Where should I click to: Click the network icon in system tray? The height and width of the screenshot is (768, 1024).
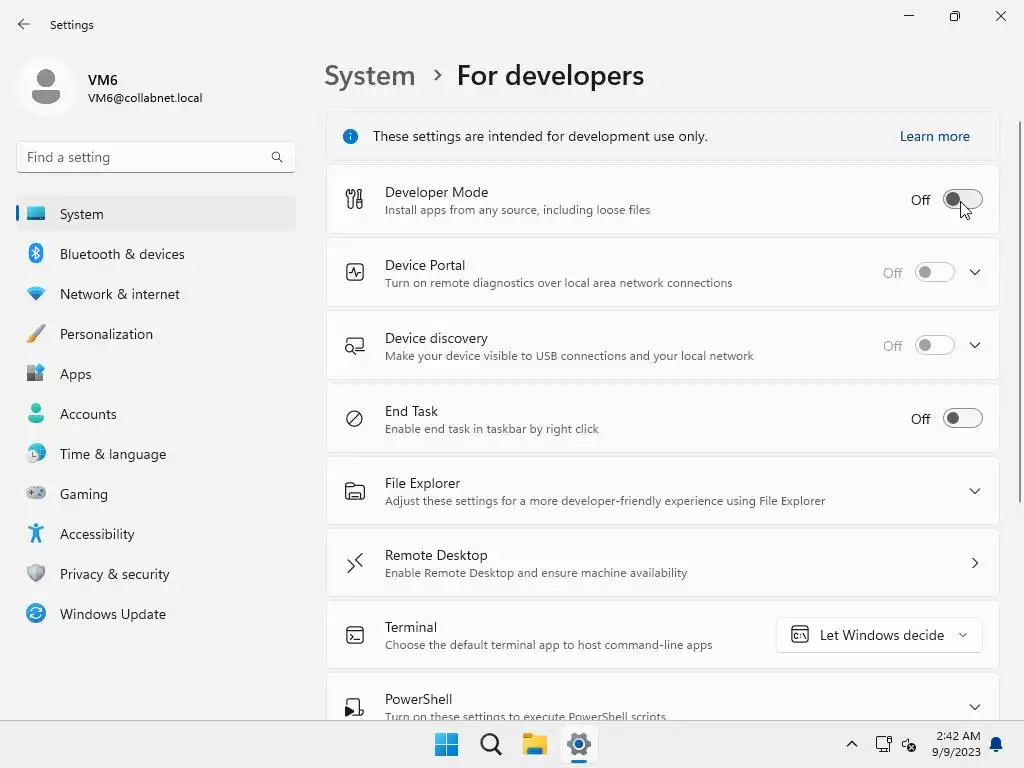[884, 744]
